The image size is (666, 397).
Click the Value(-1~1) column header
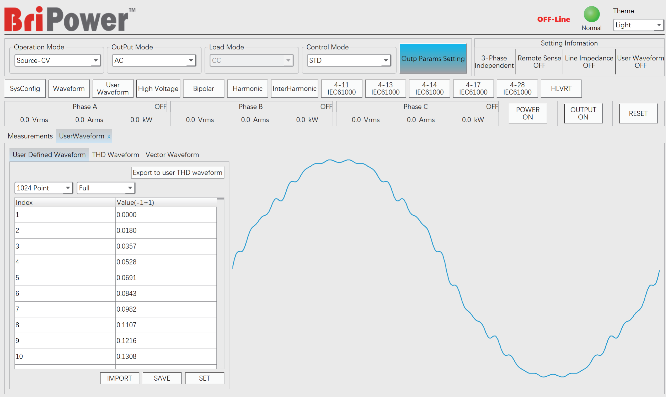(x=166, y=203)
